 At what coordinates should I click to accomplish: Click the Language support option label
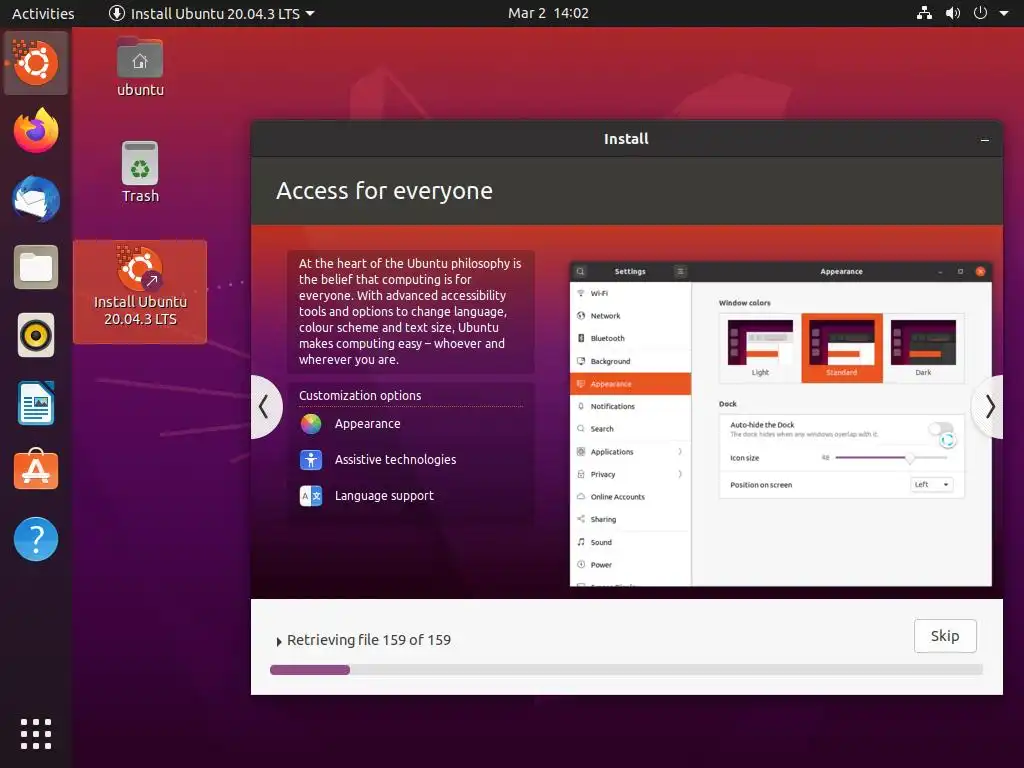pos(384,496)
